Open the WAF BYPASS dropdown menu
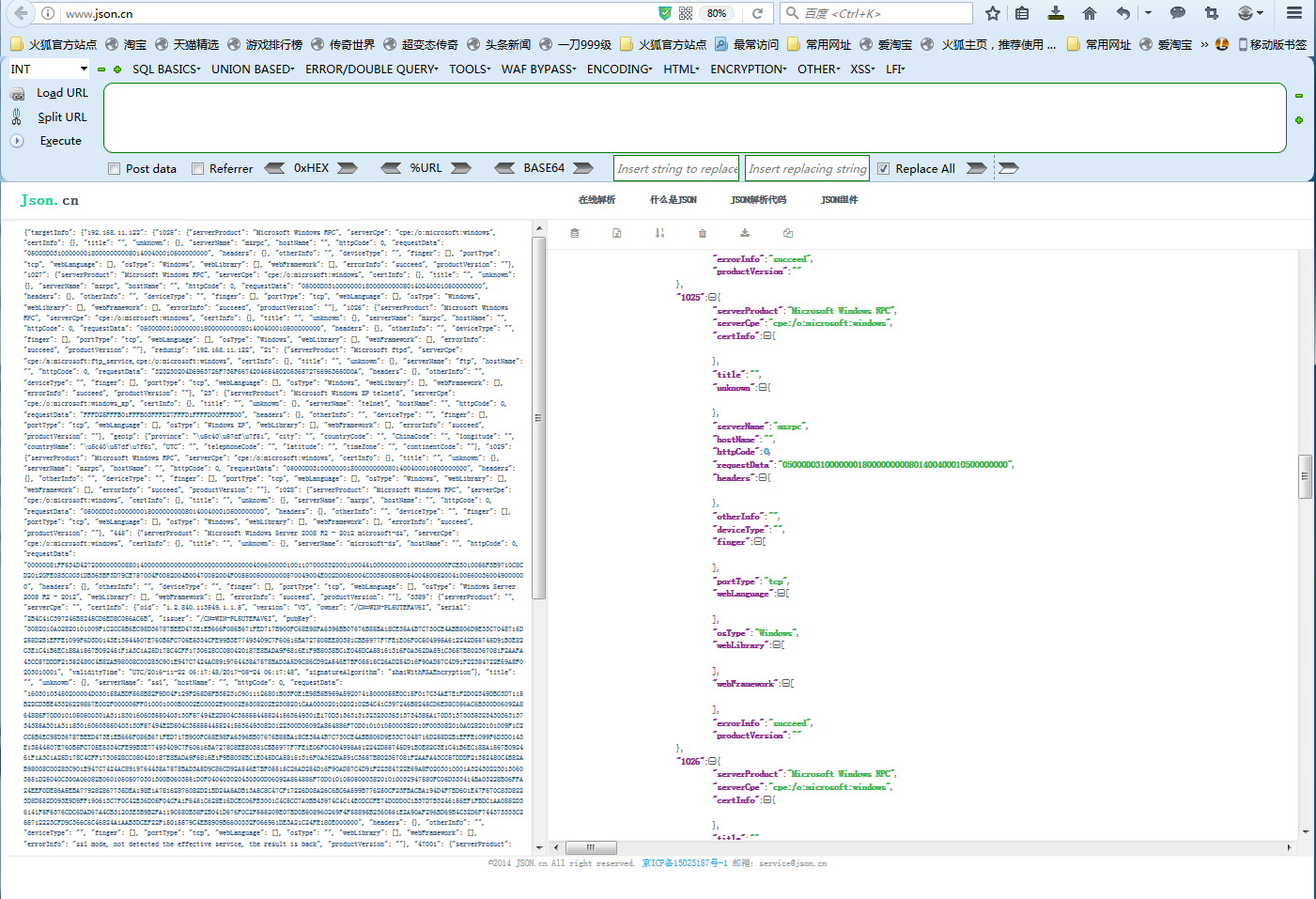Screen dimensions: 1316x899 pos(539,69)
